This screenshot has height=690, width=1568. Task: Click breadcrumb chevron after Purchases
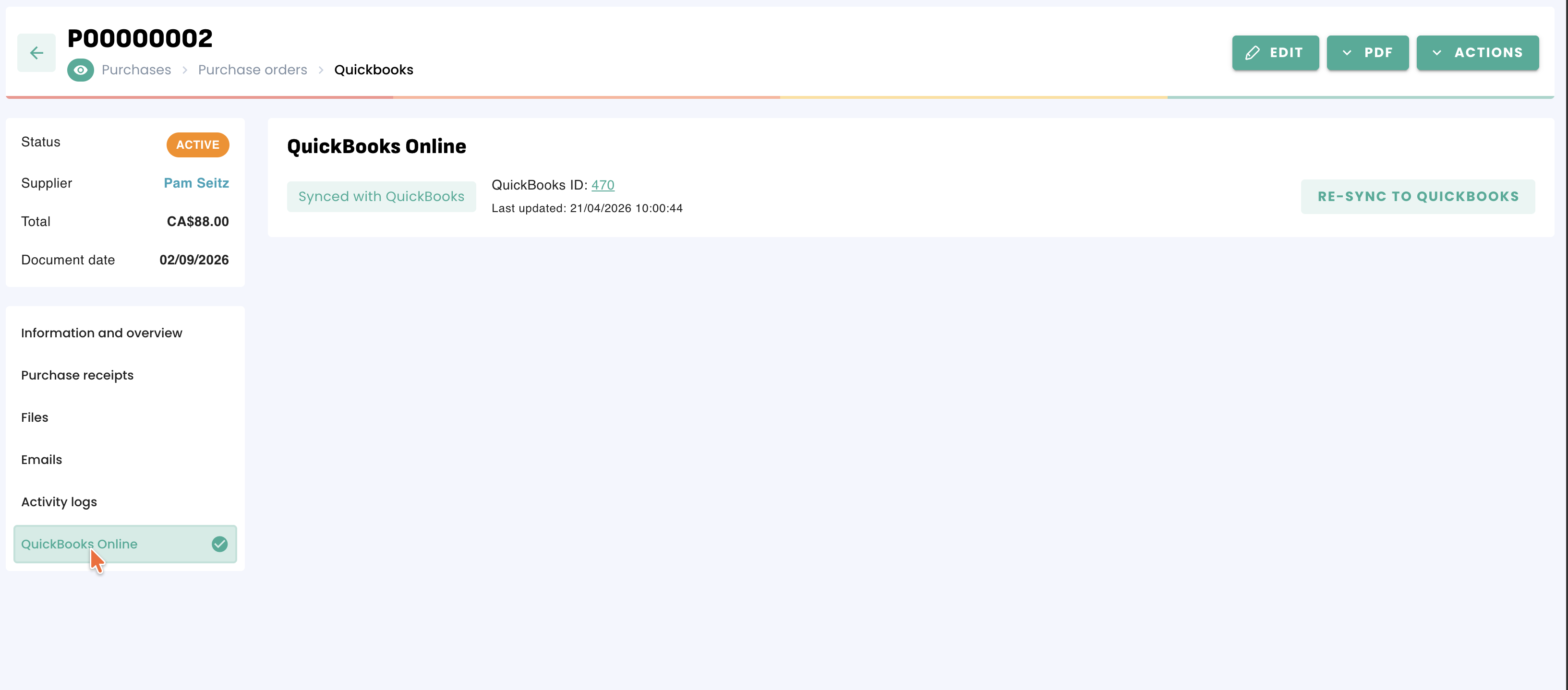(184, 70)
